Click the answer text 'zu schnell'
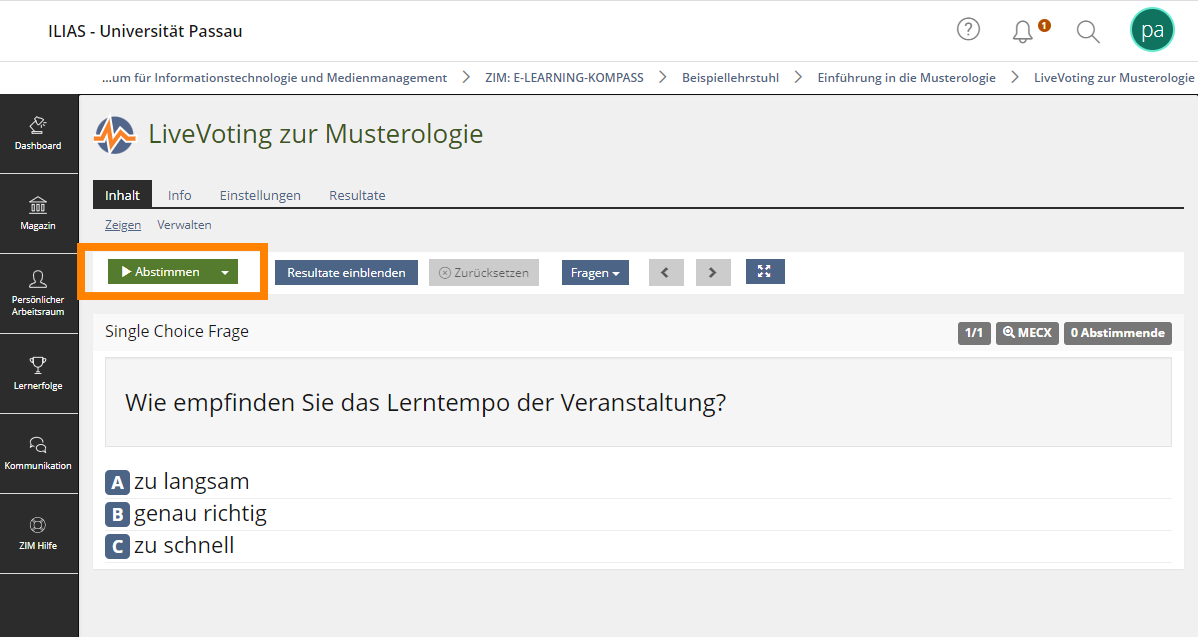Viewport: 1198px width, 637px height. [184, 546]
